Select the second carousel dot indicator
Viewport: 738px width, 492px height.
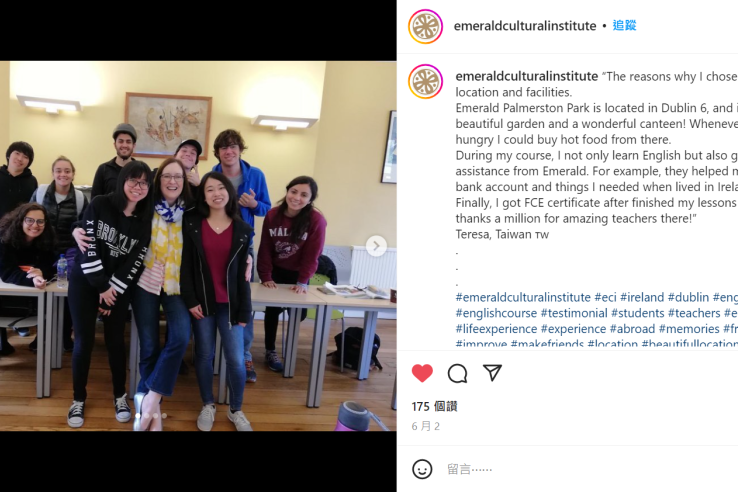click(x=146, y=416)
